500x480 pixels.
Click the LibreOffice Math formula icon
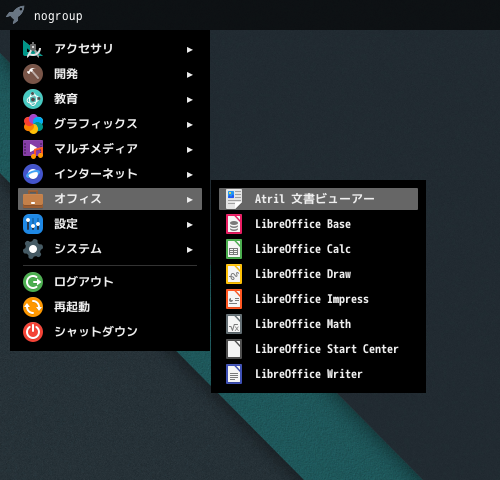[x=234, y=324]
